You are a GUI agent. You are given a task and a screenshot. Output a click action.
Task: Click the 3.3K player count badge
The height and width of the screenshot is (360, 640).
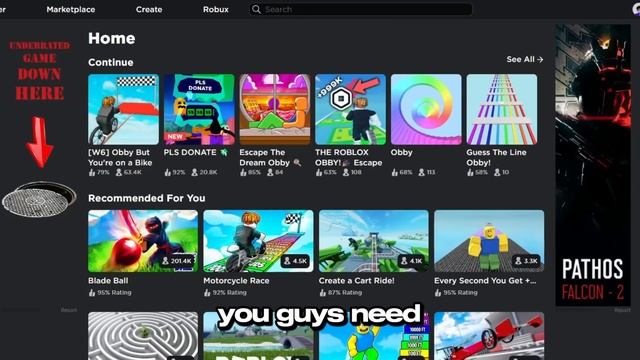(527, 261)
